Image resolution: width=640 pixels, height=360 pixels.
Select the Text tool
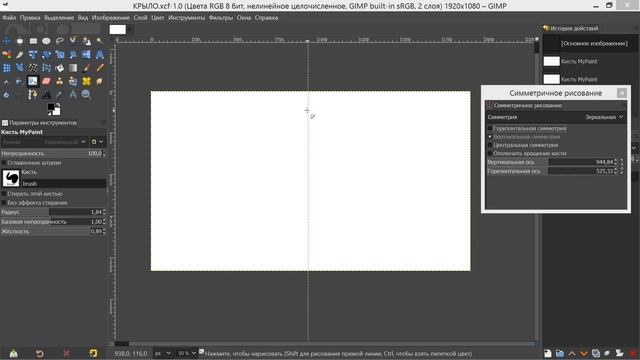click(x=46, y=95)
